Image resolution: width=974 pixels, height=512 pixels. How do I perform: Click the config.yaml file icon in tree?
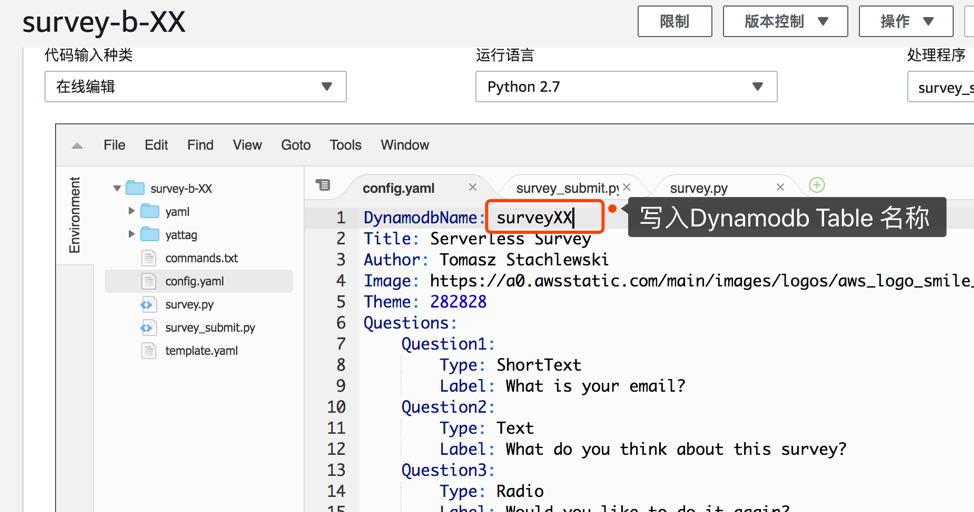click(x=148, y=281)
